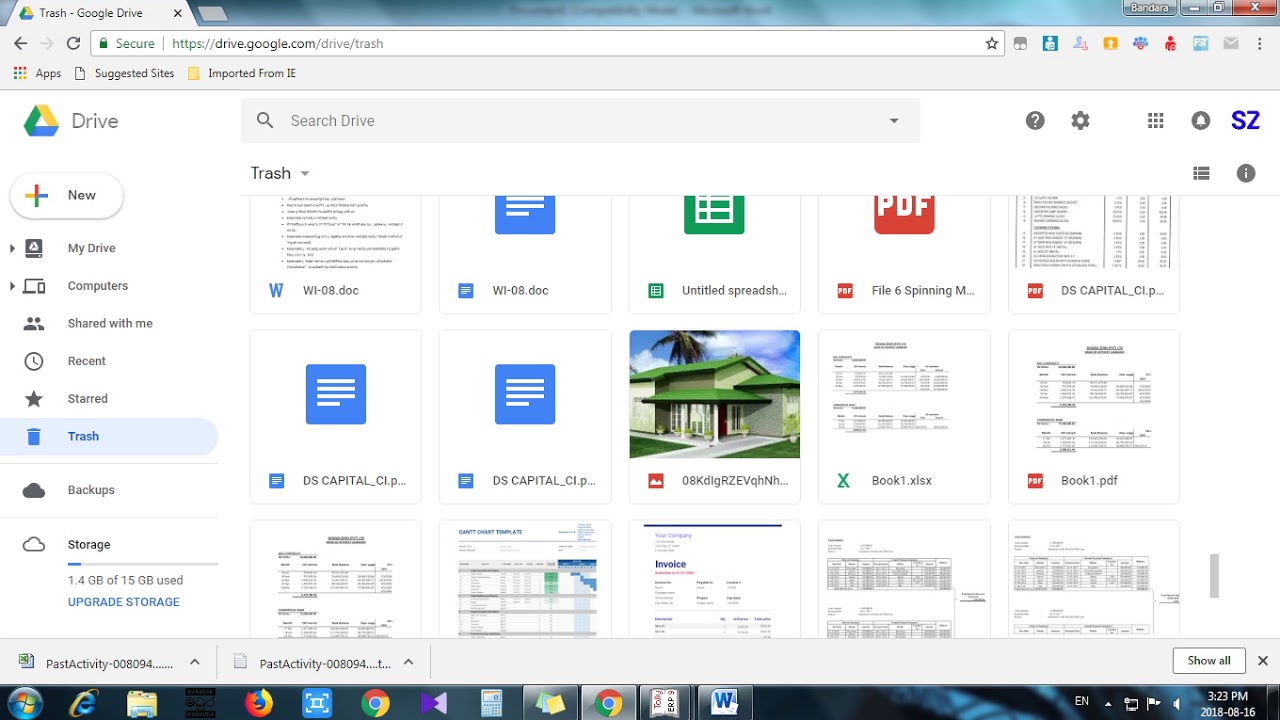Select the Invoice document thumbnail
The height and width of the screenshot is (720, 1280).
click(x=714, y=579)
